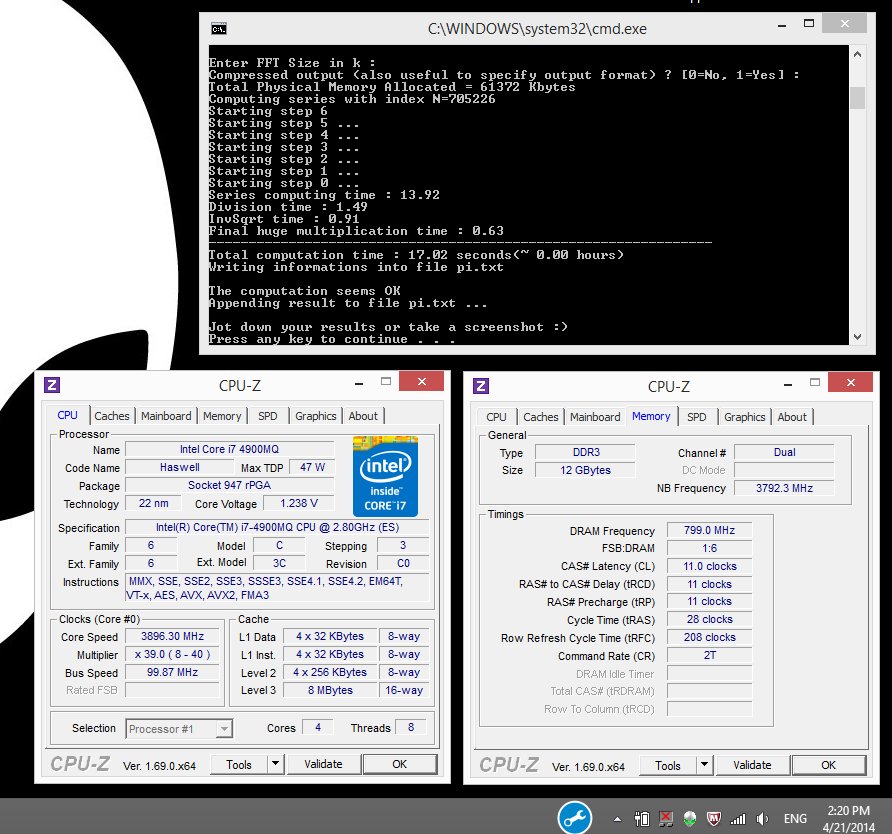Open Graphics tab in left CPU-Z window
The height and width of the screenshot is (834, 892).
click(x=316, y=416)
